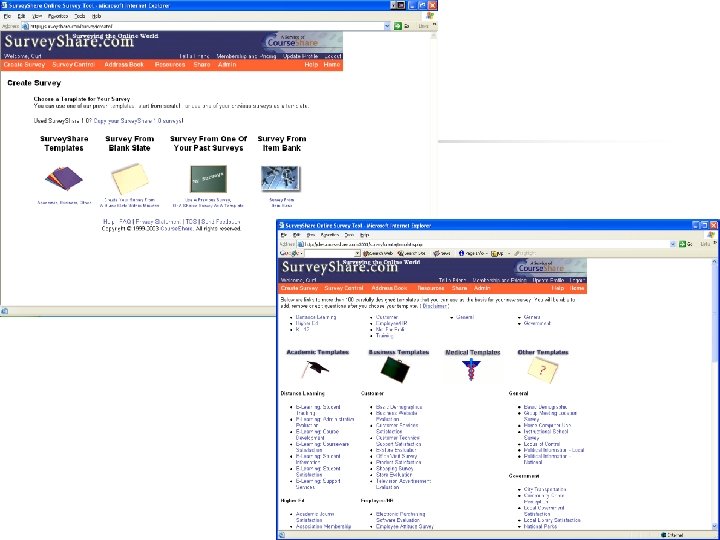This screenshot has height=540, width=720.
Task: Click Employee Attitude Survey template link
Action: (405, 526)
